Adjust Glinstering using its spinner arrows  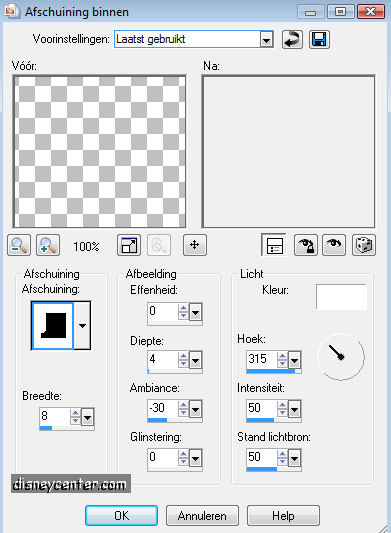tap(183, 458)
